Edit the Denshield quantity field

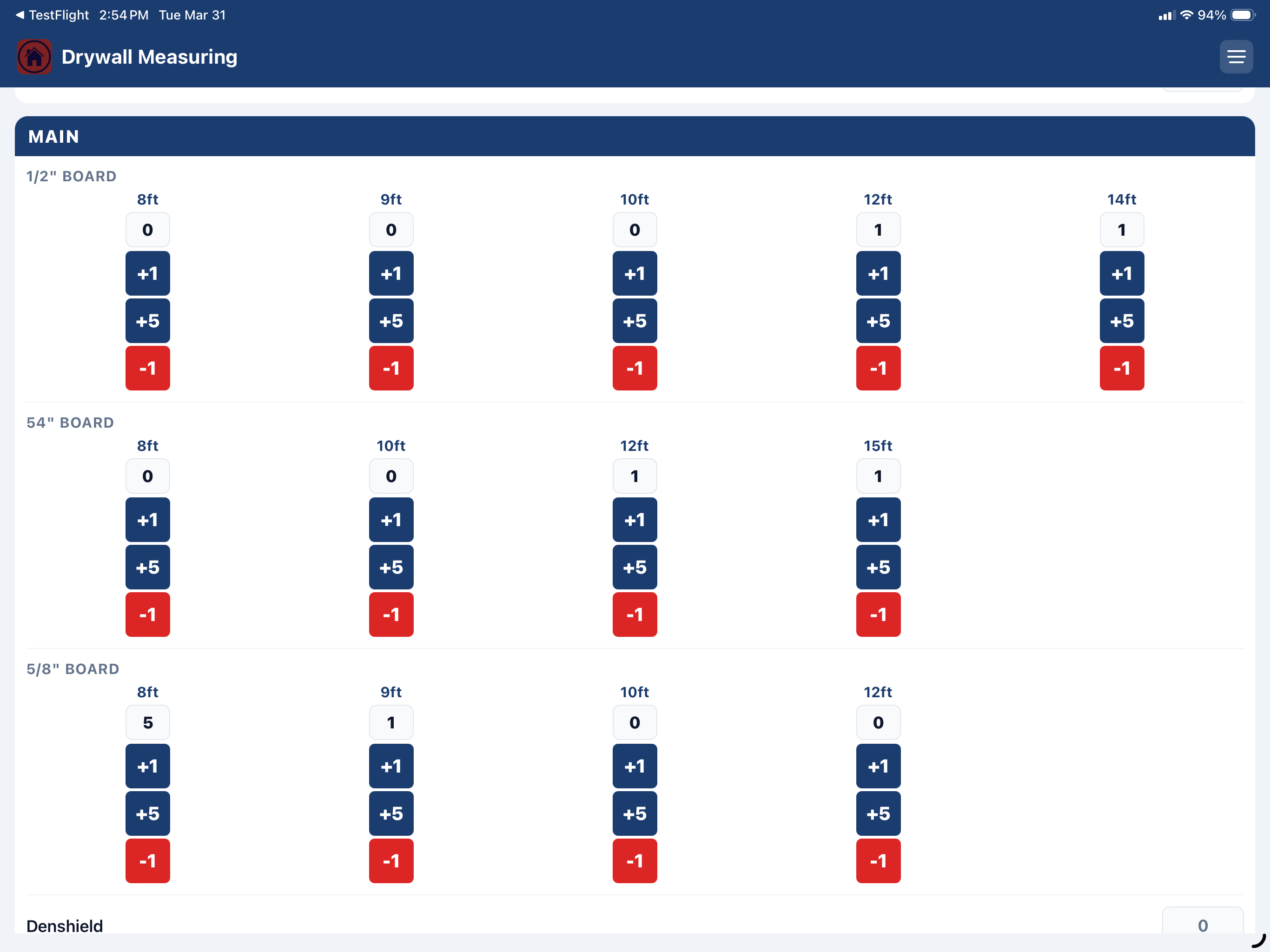tap(1202, 921)
